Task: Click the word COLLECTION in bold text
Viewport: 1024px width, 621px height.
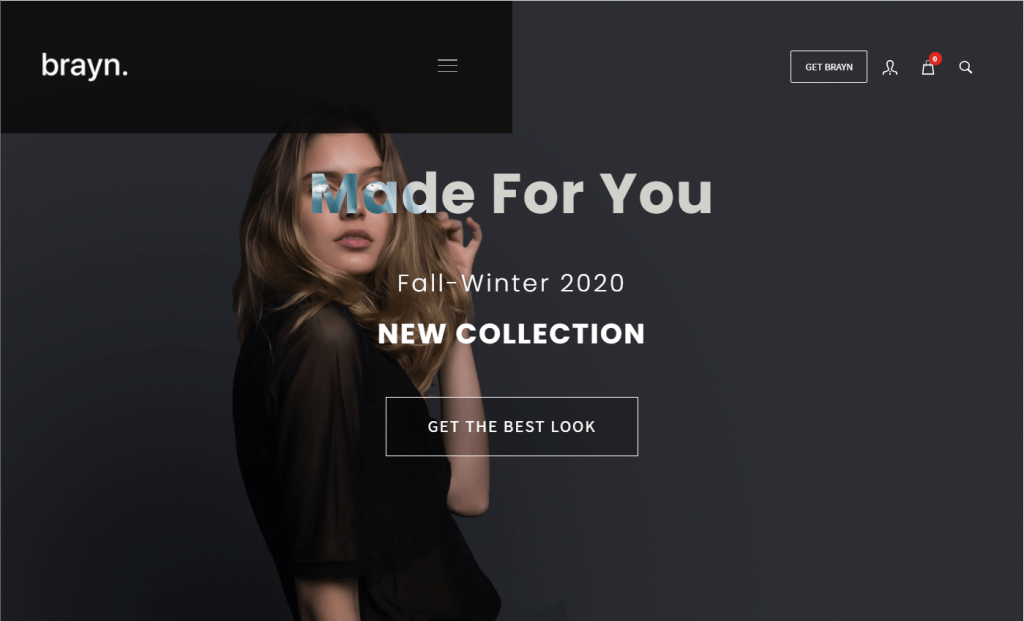Action: [550, 334]
